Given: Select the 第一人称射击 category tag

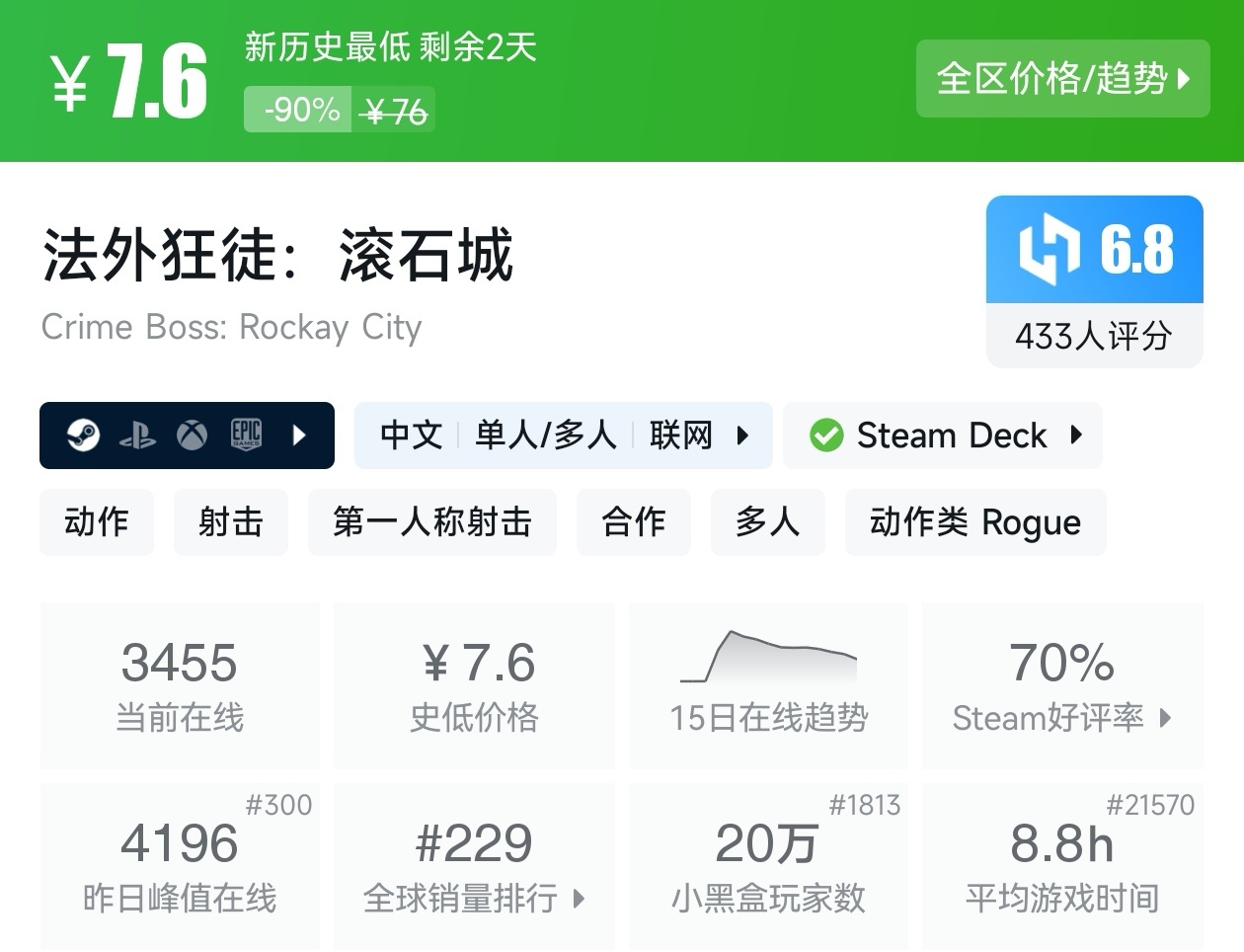Looking at the screenshot, I should coord(433,522).
